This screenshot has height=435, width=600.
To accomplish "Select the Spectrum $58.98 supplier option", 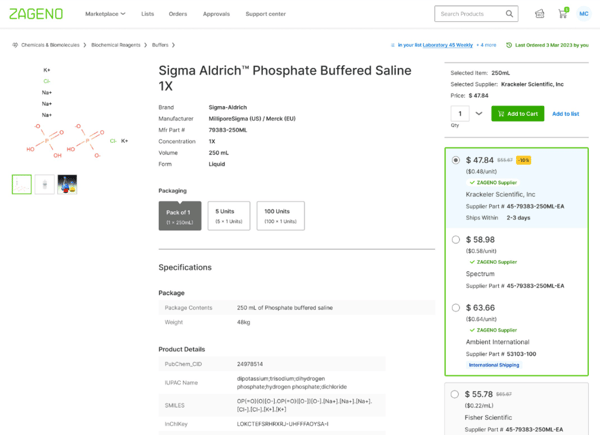I will 456,240.
